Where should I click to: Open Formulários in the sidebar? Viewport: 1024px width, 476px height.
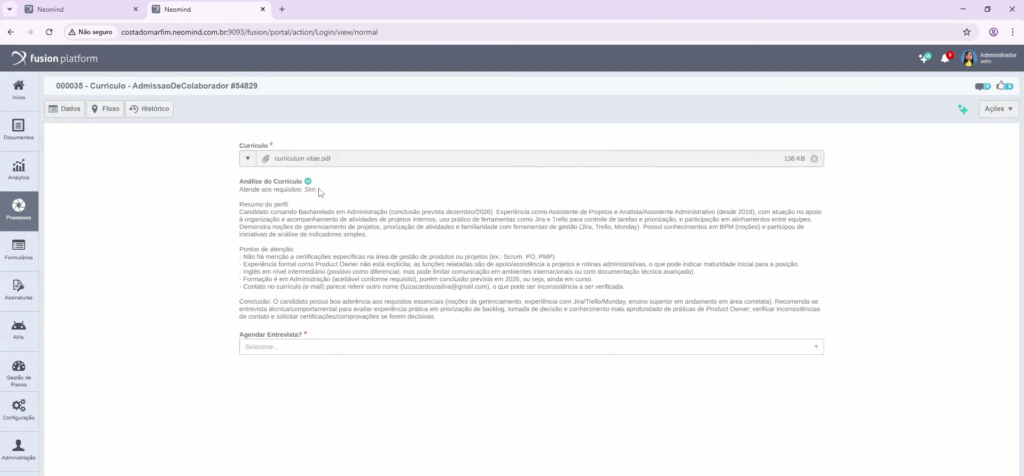(18, 249)
